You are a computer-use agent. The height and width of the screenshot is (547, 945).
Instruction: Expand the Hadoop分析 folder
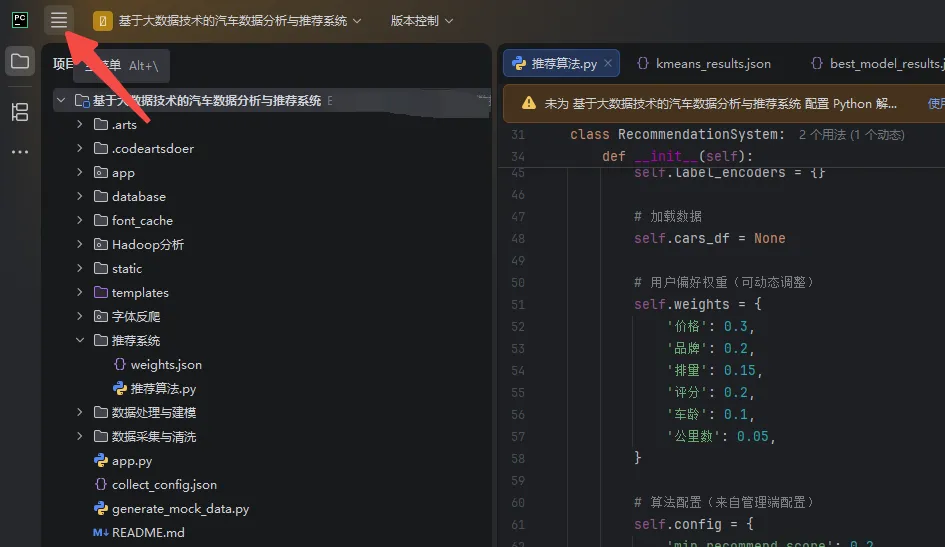coord(80,244)
